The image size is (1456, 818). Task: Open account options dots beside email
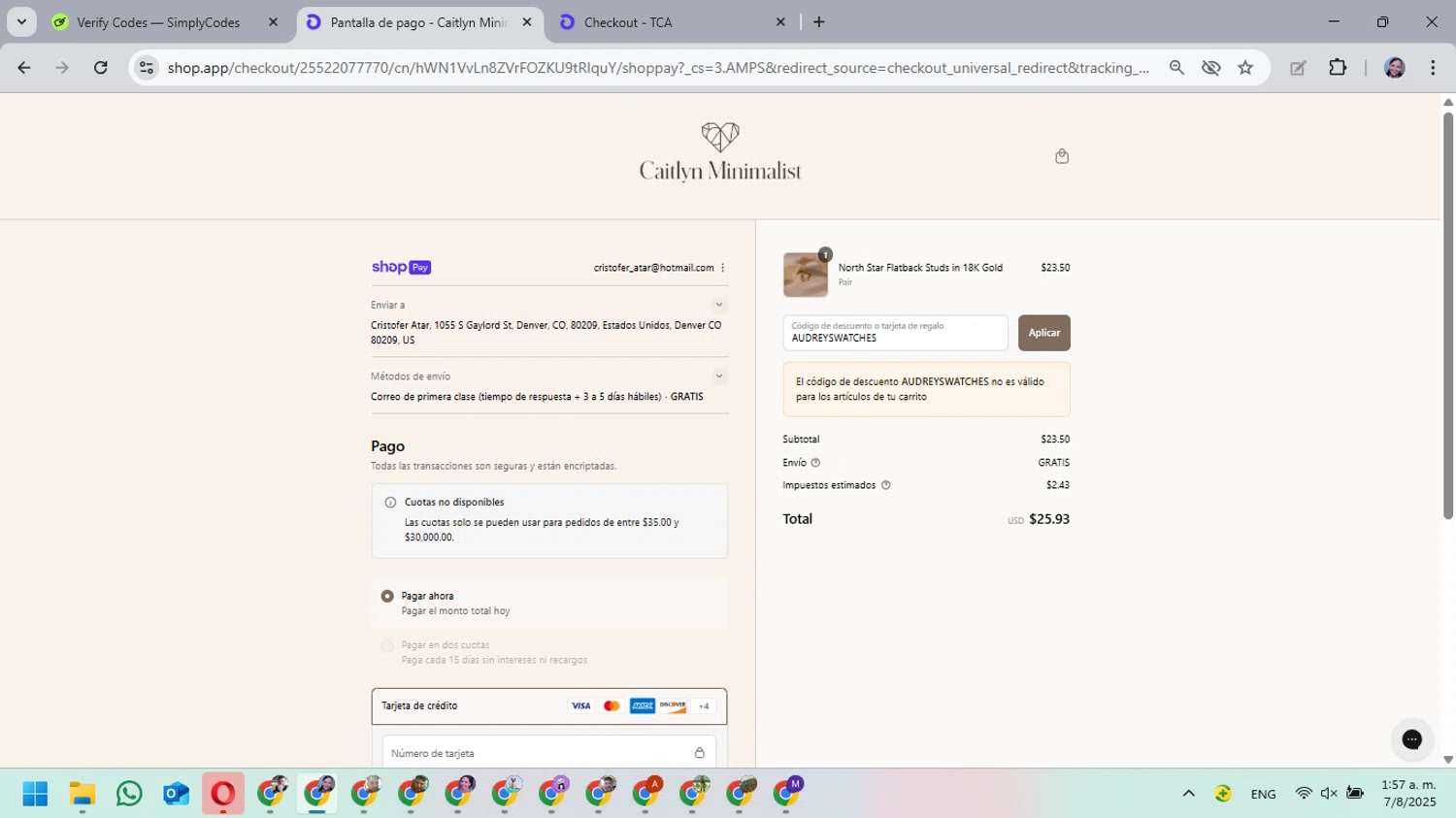pos(723,268)
